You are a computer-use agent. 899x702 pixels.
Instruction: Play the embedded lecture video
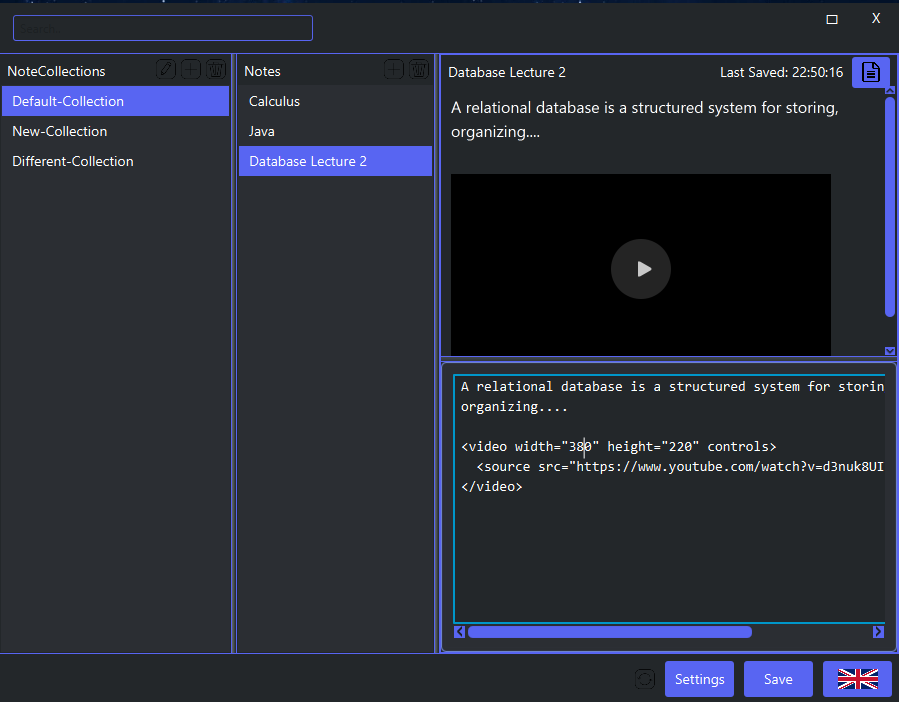point(640,268)
